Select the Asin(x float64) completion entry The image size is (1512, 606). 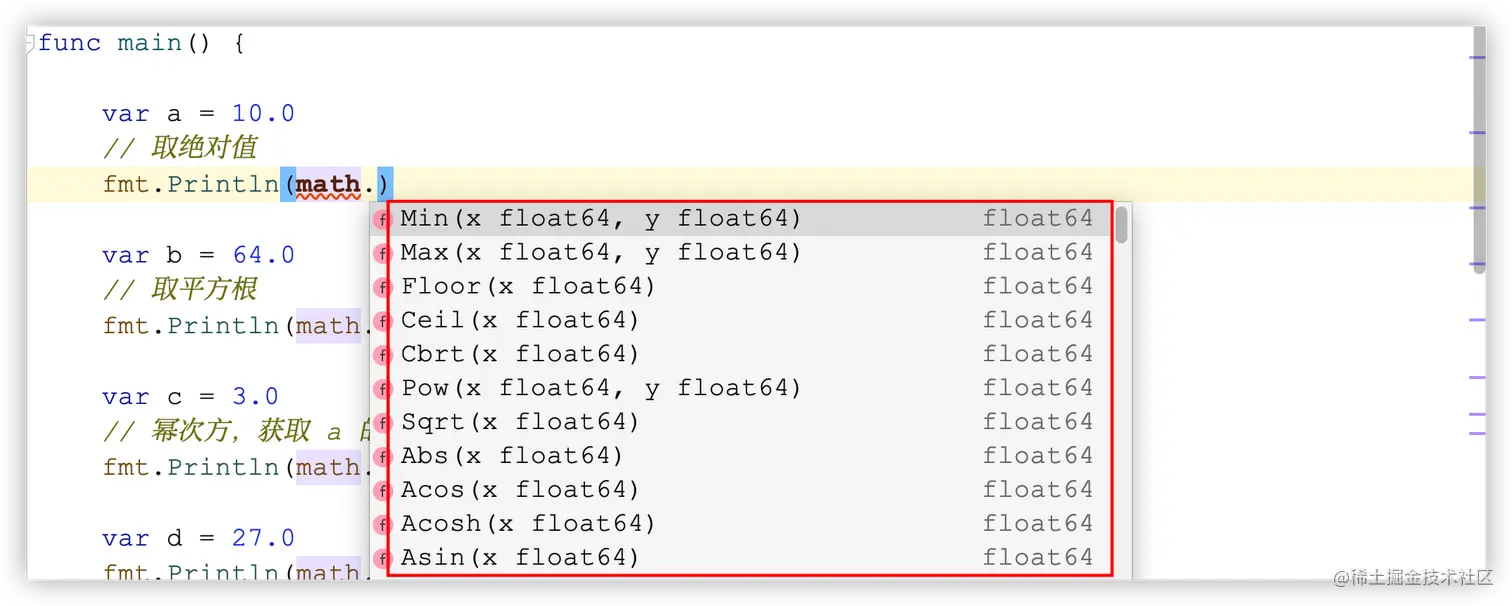[x=741, y=558]
